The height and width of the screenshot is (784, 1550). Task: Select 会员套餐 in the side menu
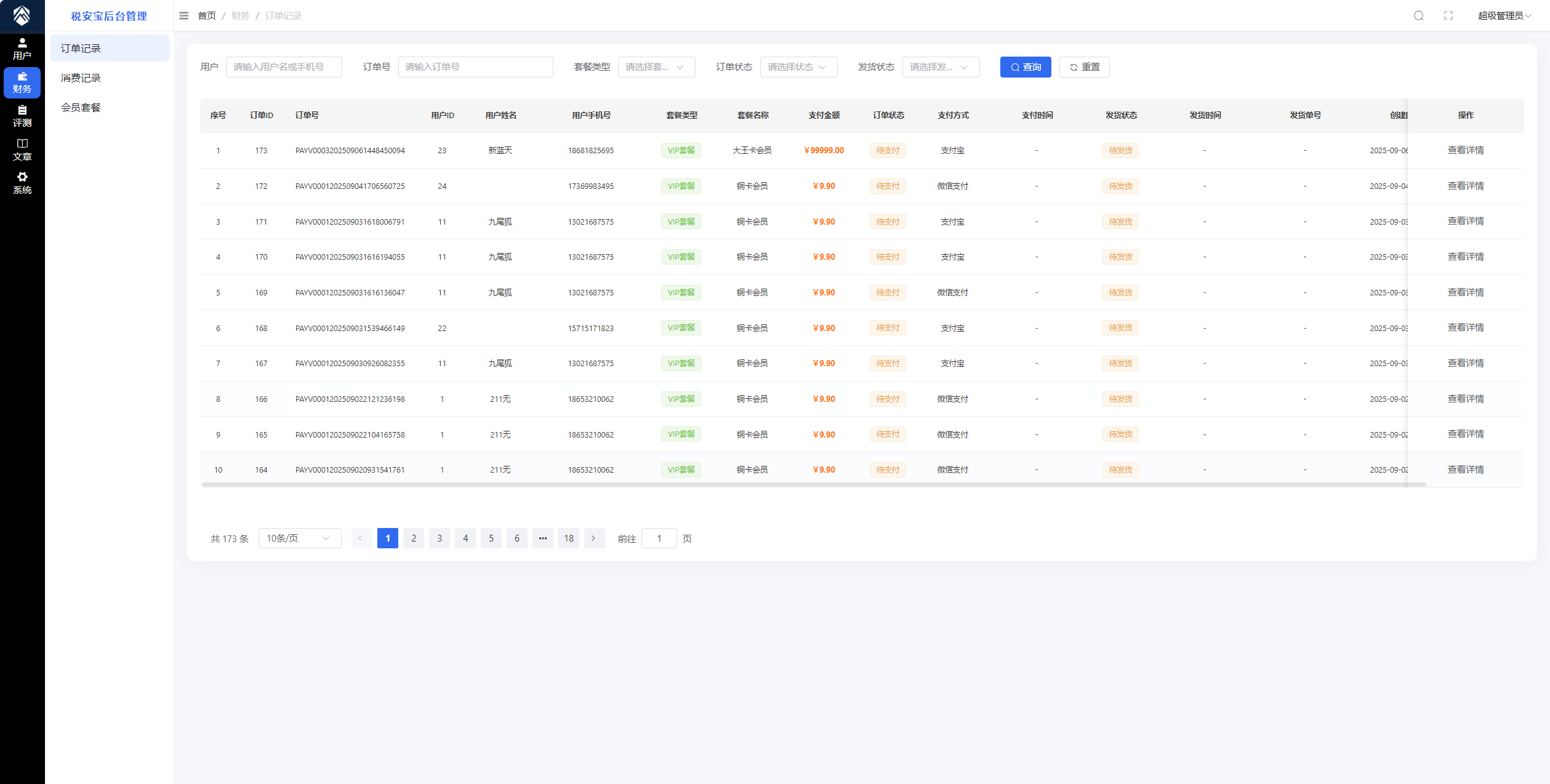click(81, 108)
